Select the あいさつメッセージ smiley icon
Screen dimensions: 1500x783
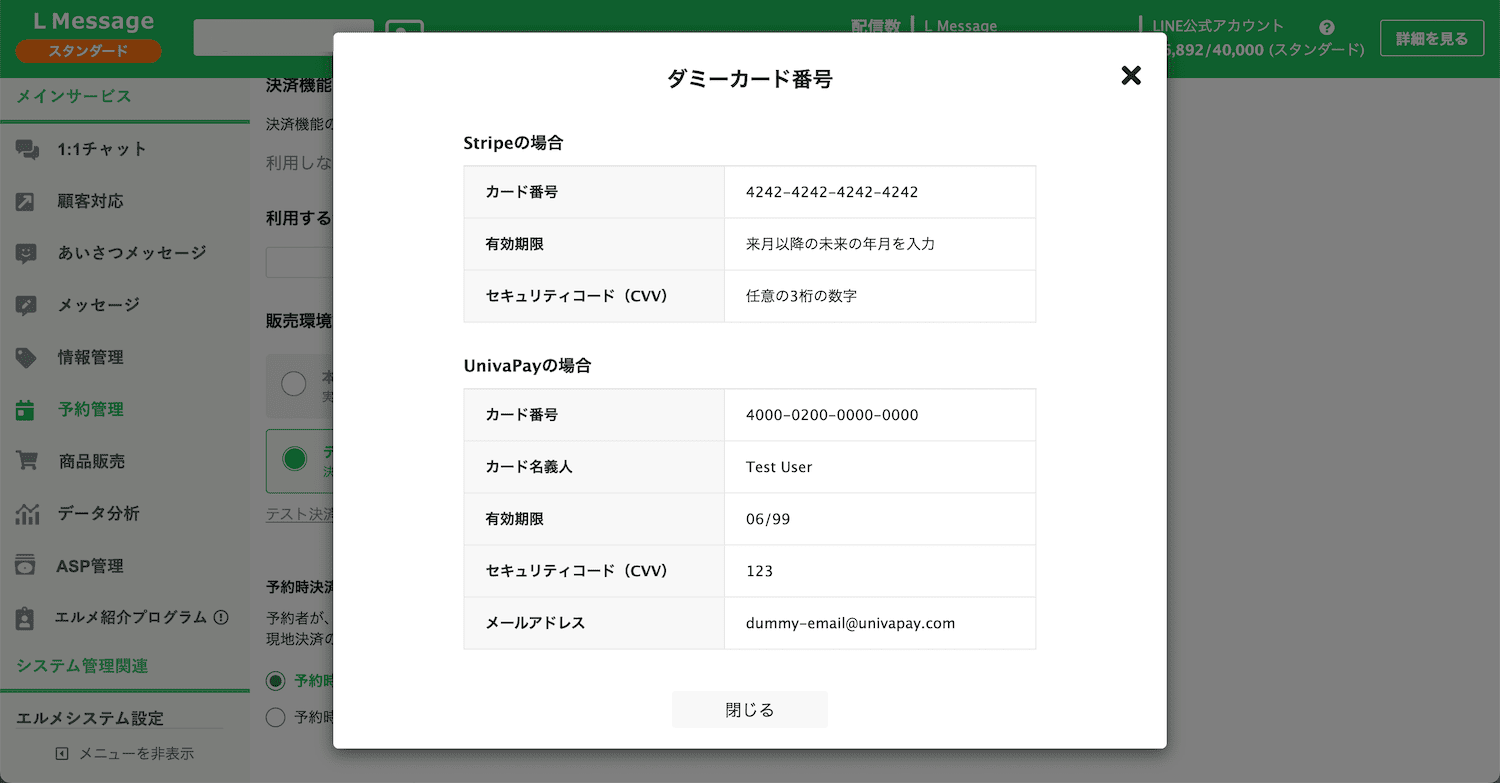(x=26, y=254)
